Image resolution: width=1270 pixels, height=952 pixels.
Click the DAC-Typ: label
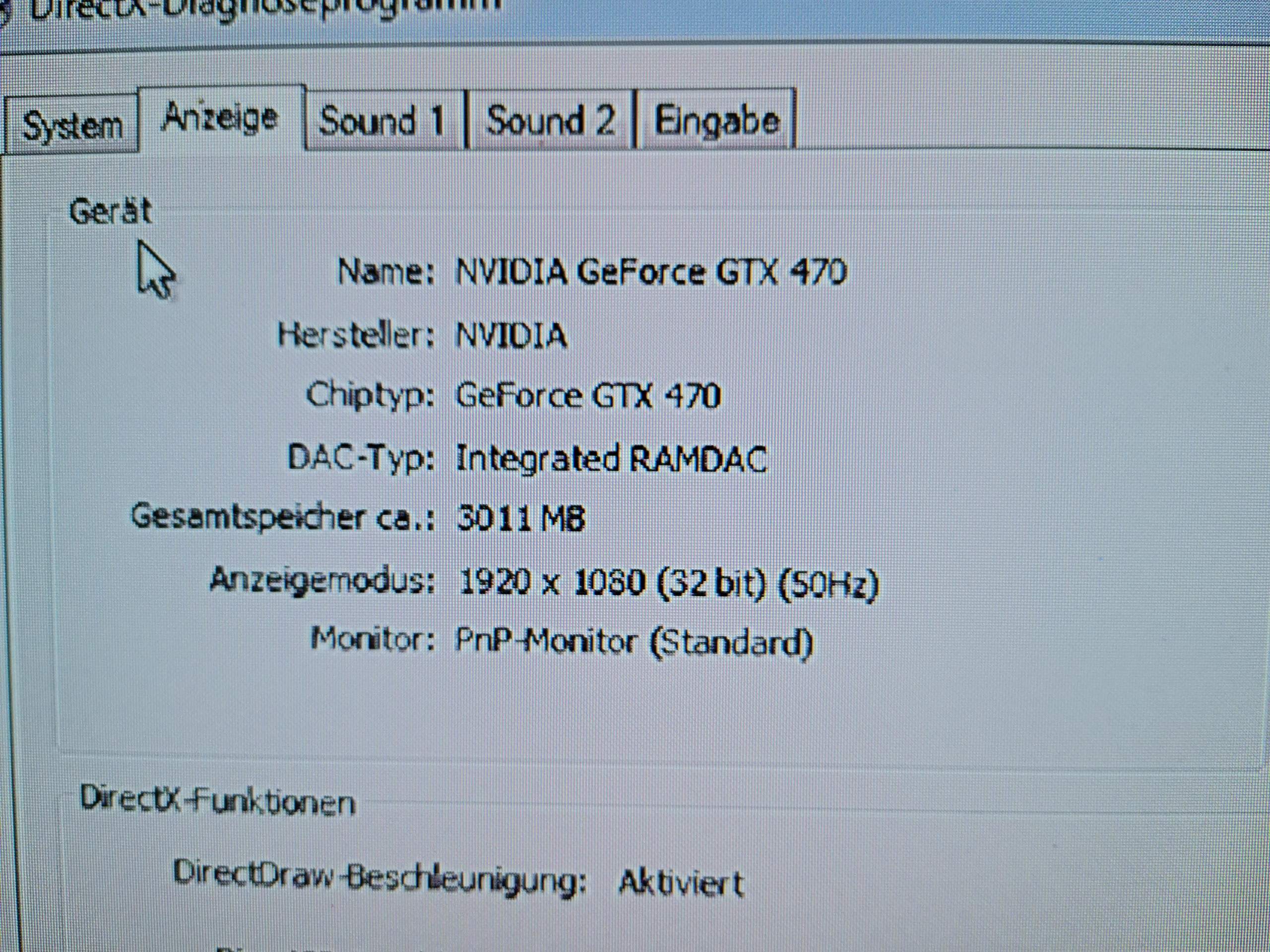361,459
